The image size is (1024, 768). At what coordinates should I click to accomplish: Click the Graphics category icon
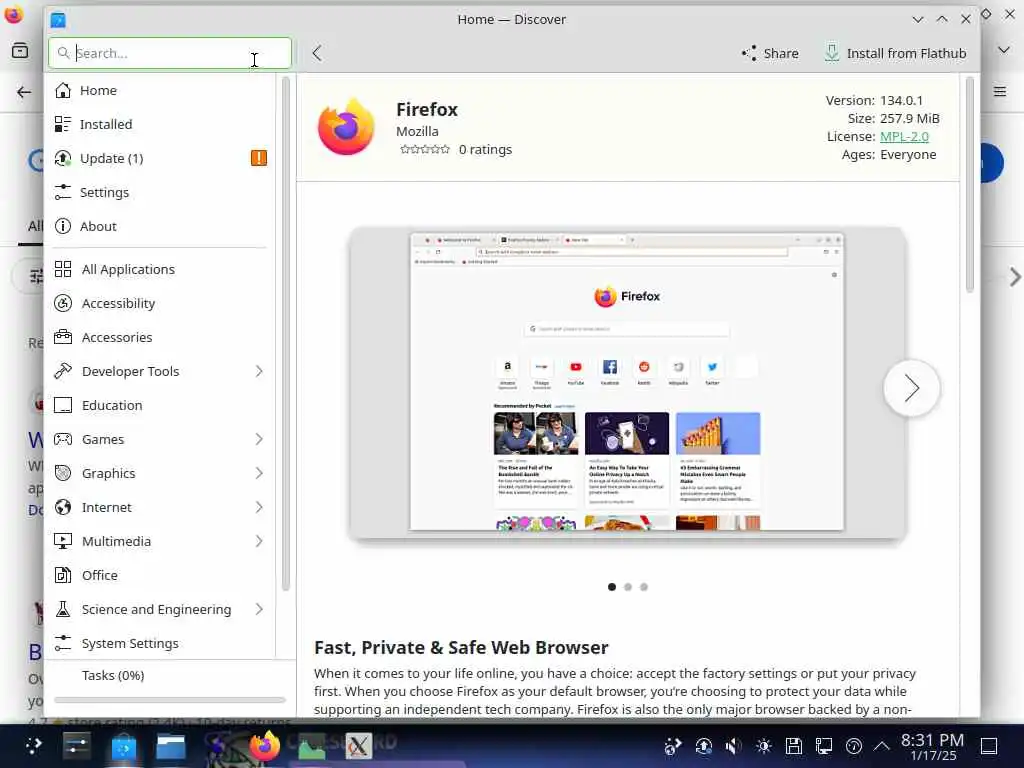(63, 473)
